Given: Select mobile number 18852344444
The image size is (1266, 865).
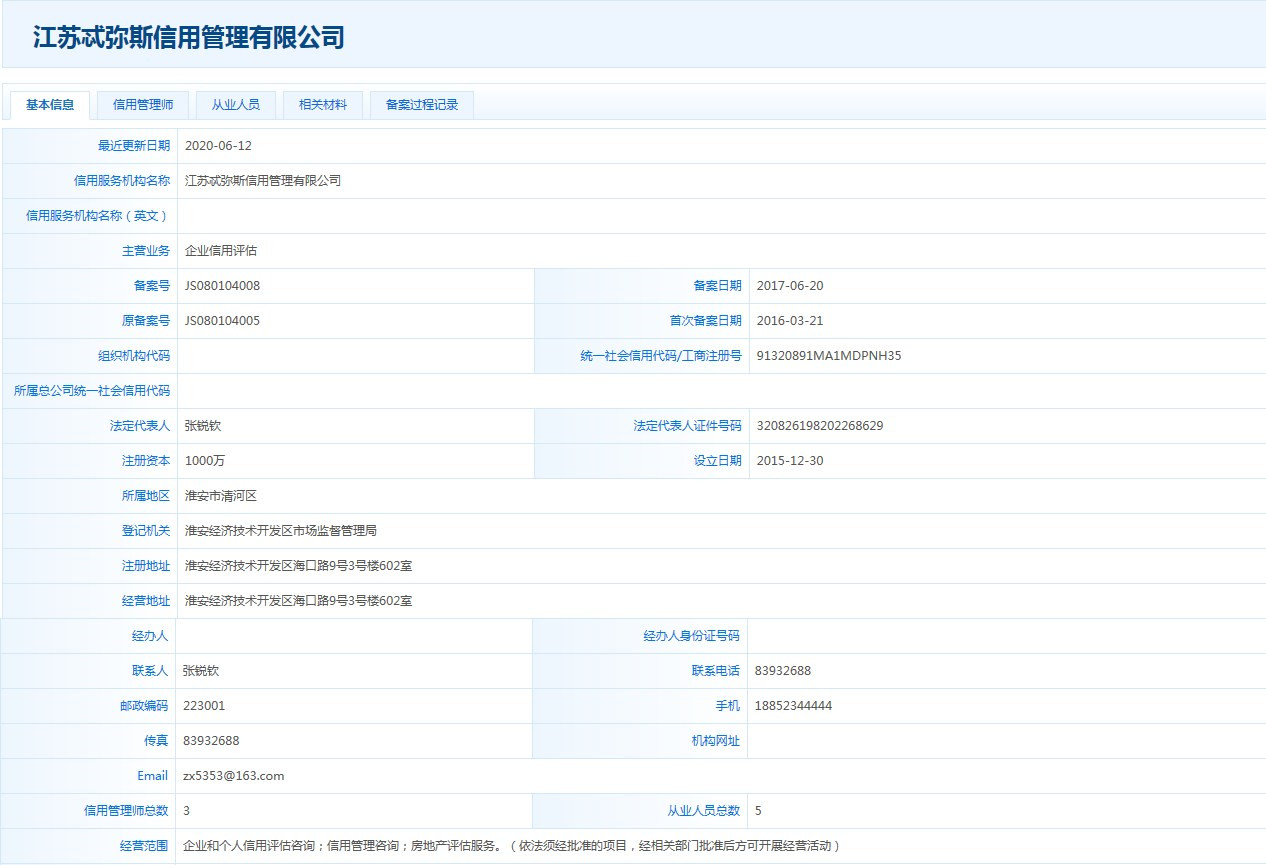Looking at the screenshot, I should (x=794, y=706).
